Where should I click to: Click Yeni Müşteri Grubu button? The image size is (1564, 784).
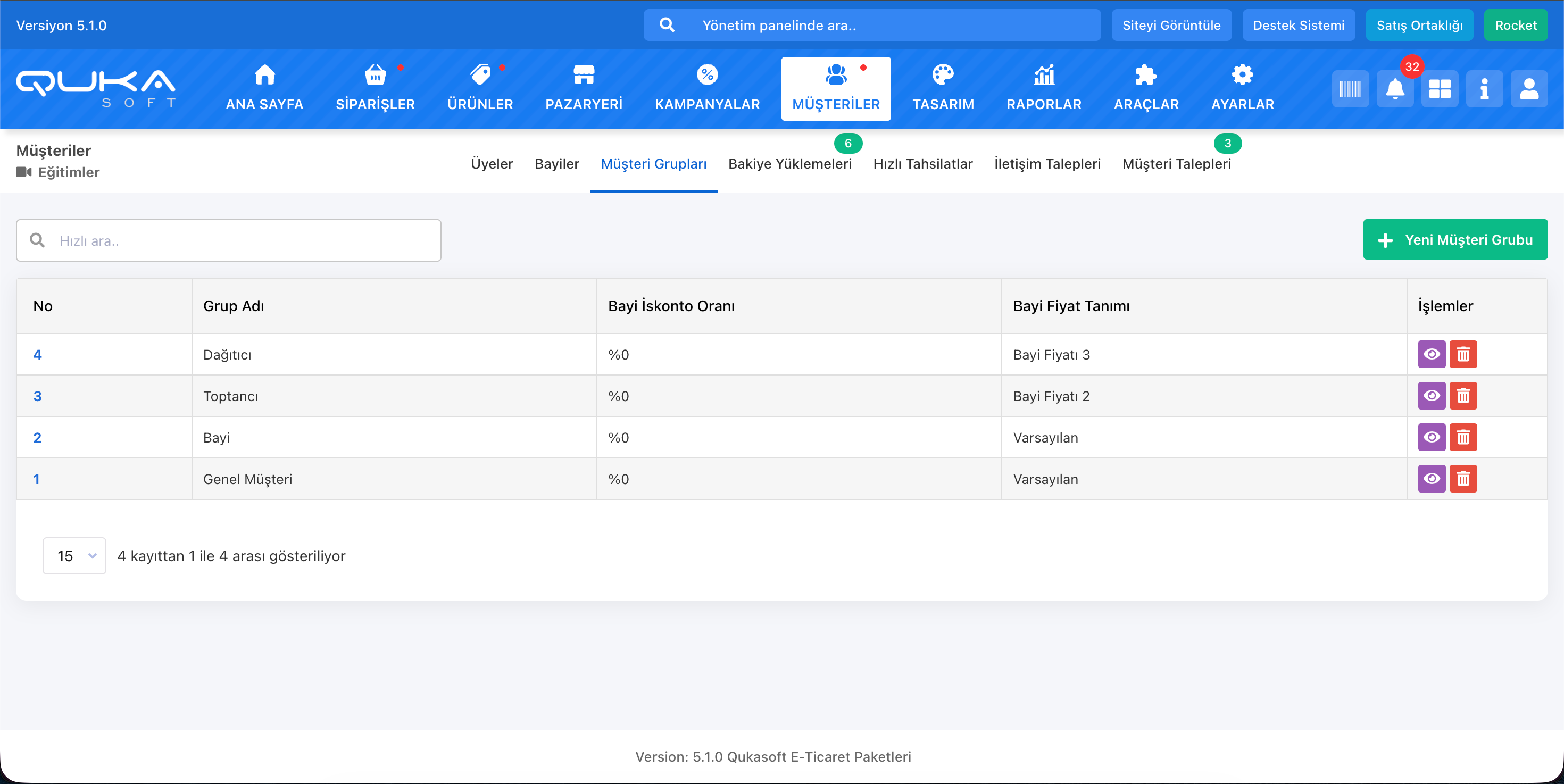coord(1455,240)
